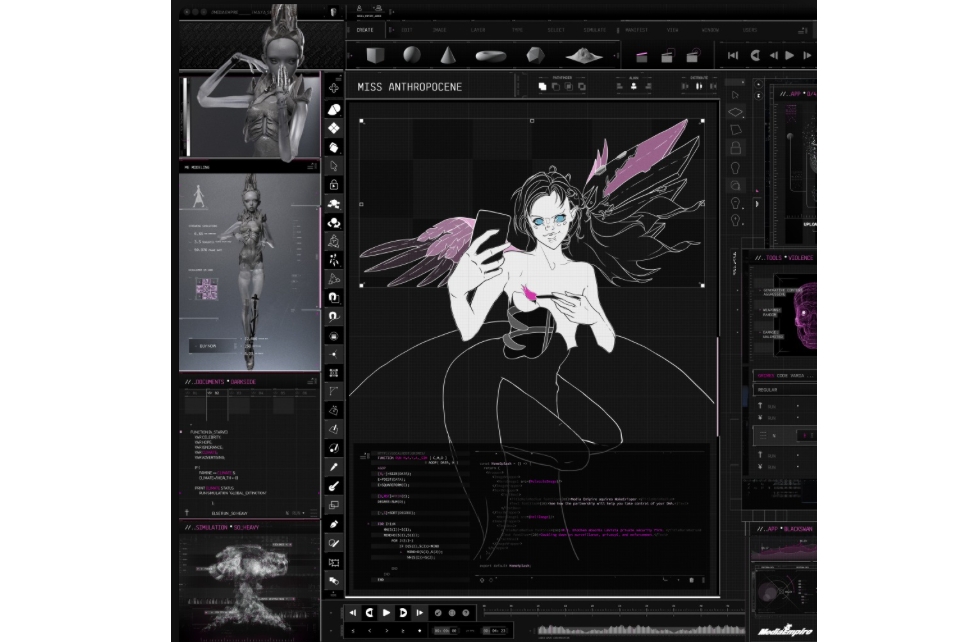The width and height of the screenshot is (970, 642).
Task: Click the clapperboard icon with square badge
Action: (667, 57)
